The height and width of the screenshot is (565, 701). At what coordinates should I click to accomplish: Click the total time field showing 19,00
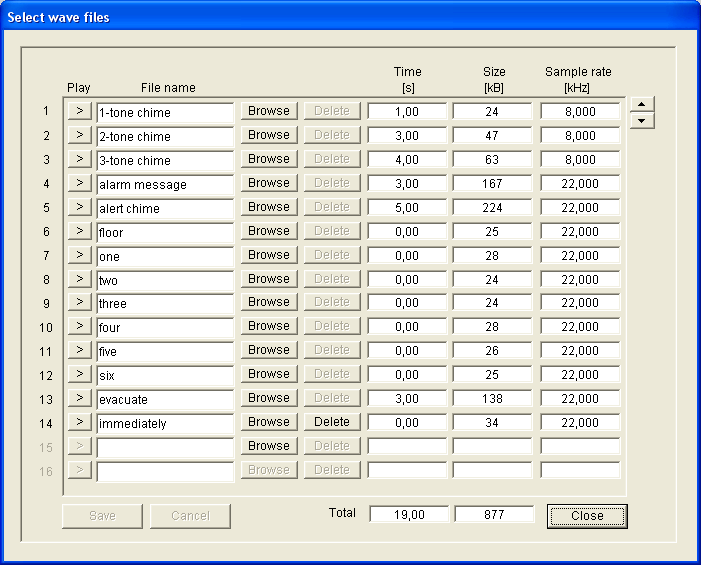tap(409, 514)
